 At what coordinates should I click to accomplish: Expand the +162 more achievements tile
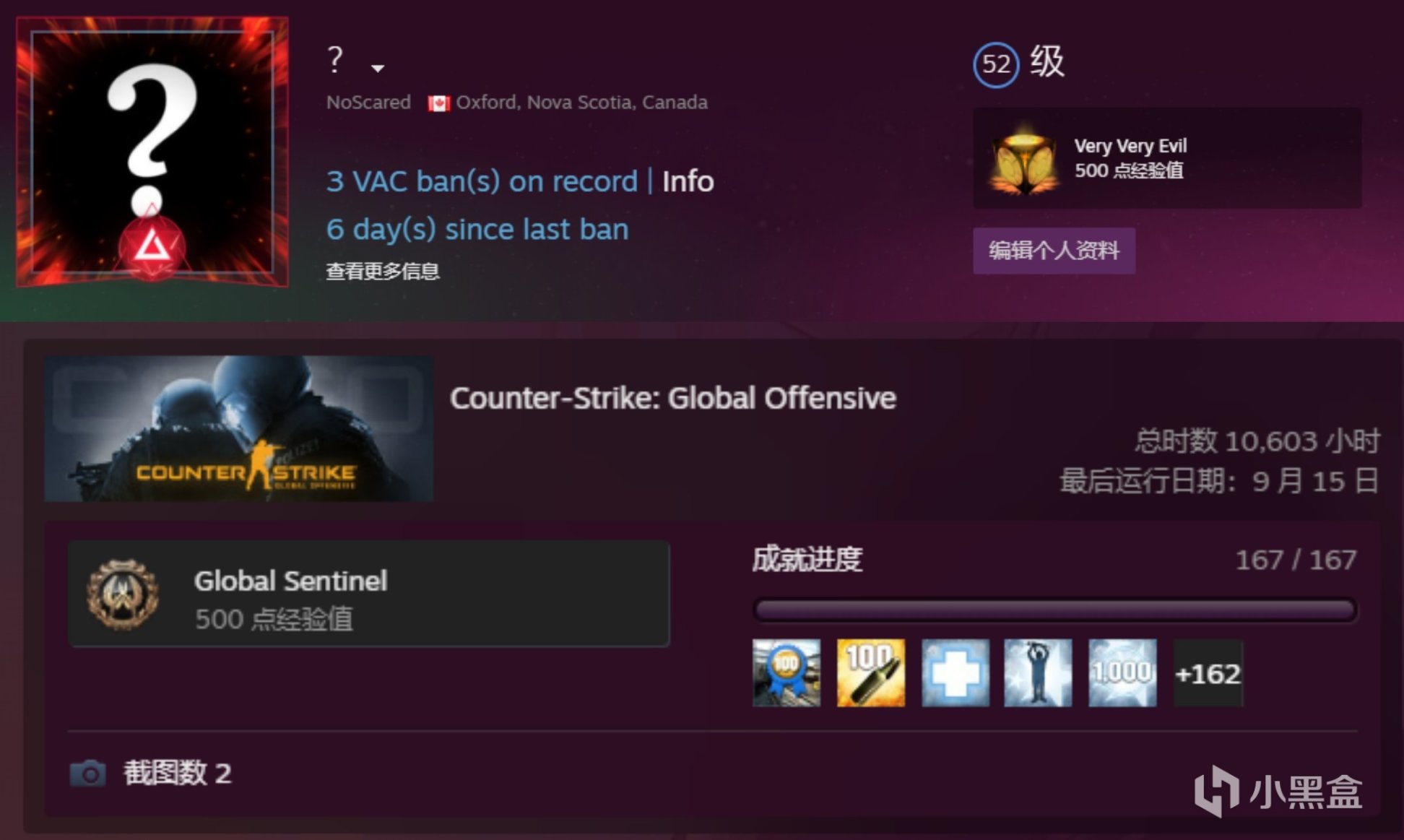pos(1208,673)
